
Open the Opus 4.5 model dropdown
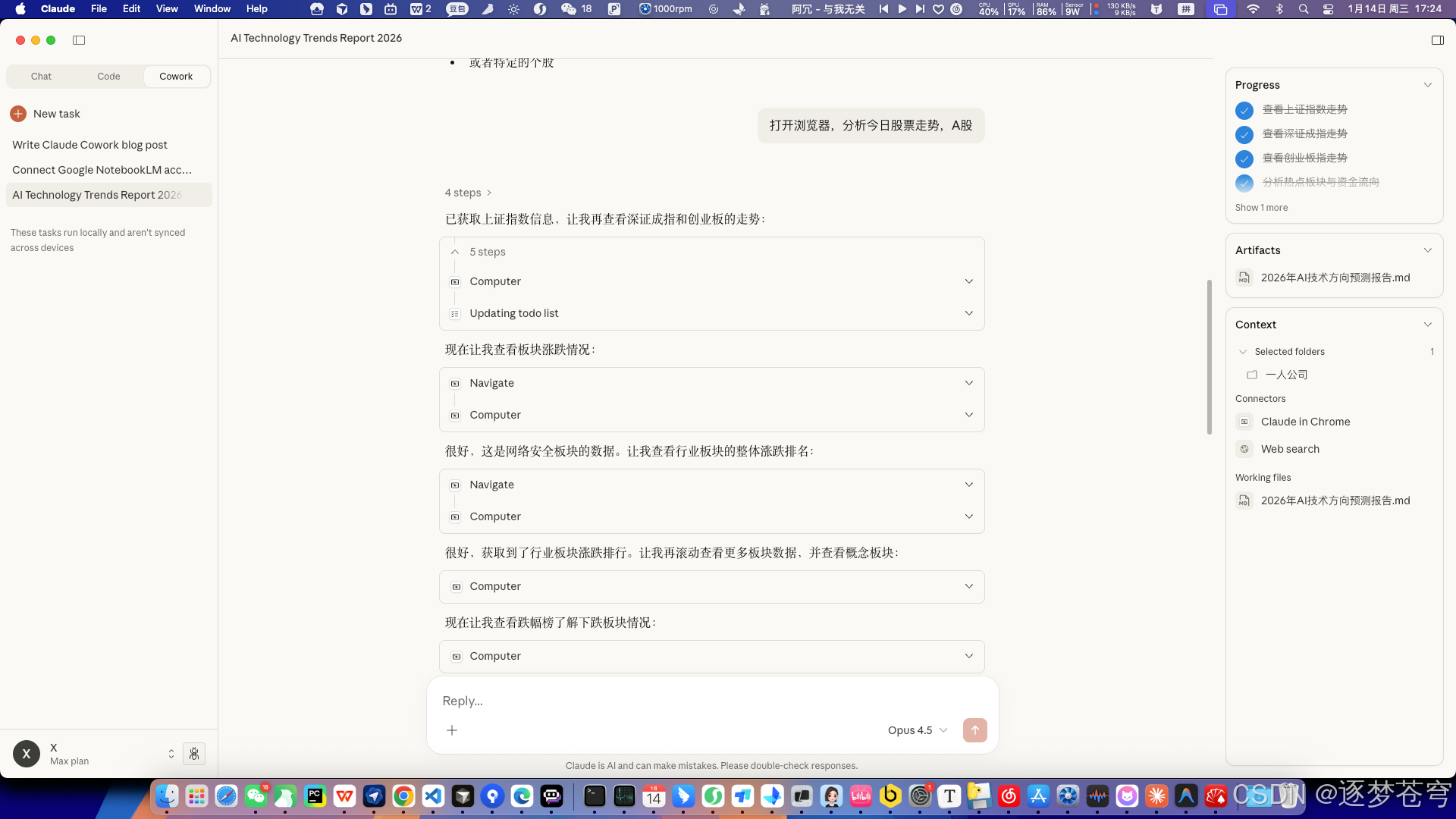click(918, 730)
